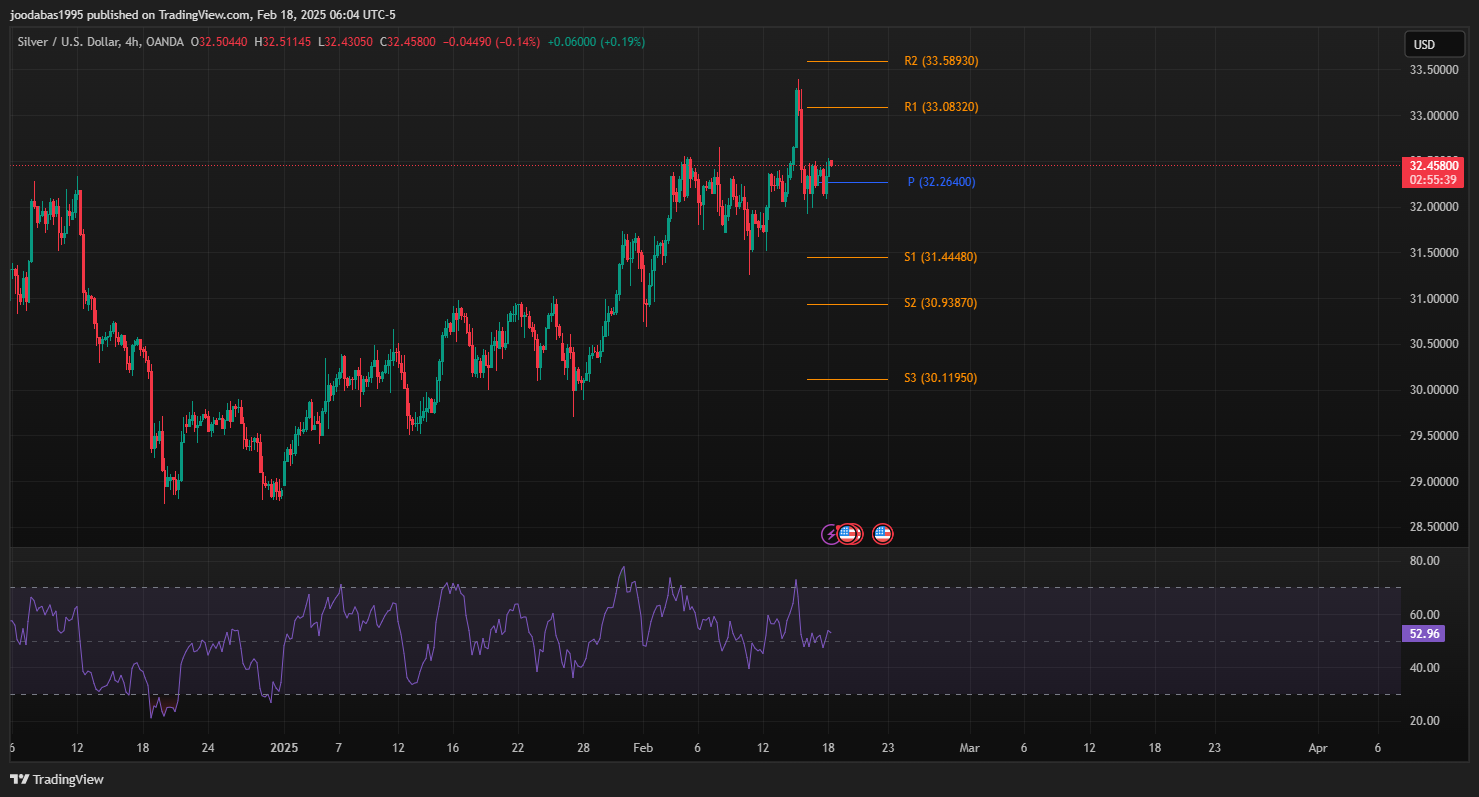Click the purple lightning event icon

831,534
